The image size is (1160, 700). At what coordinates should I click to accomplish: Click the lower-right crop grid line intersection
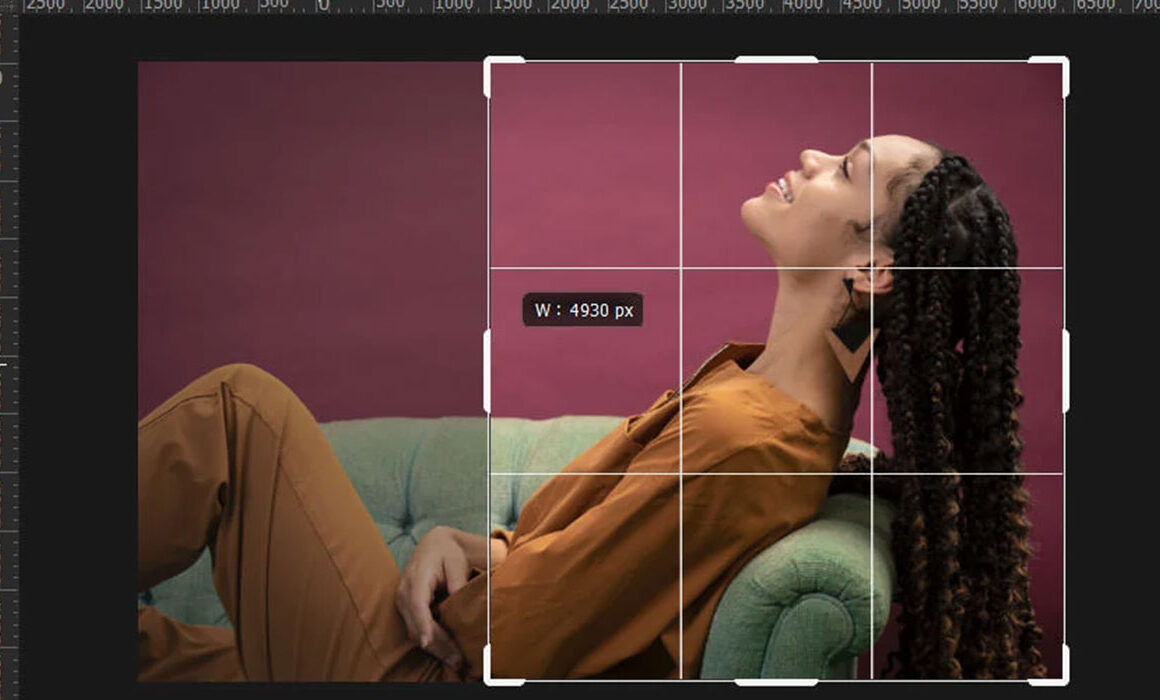coord(872,474)
